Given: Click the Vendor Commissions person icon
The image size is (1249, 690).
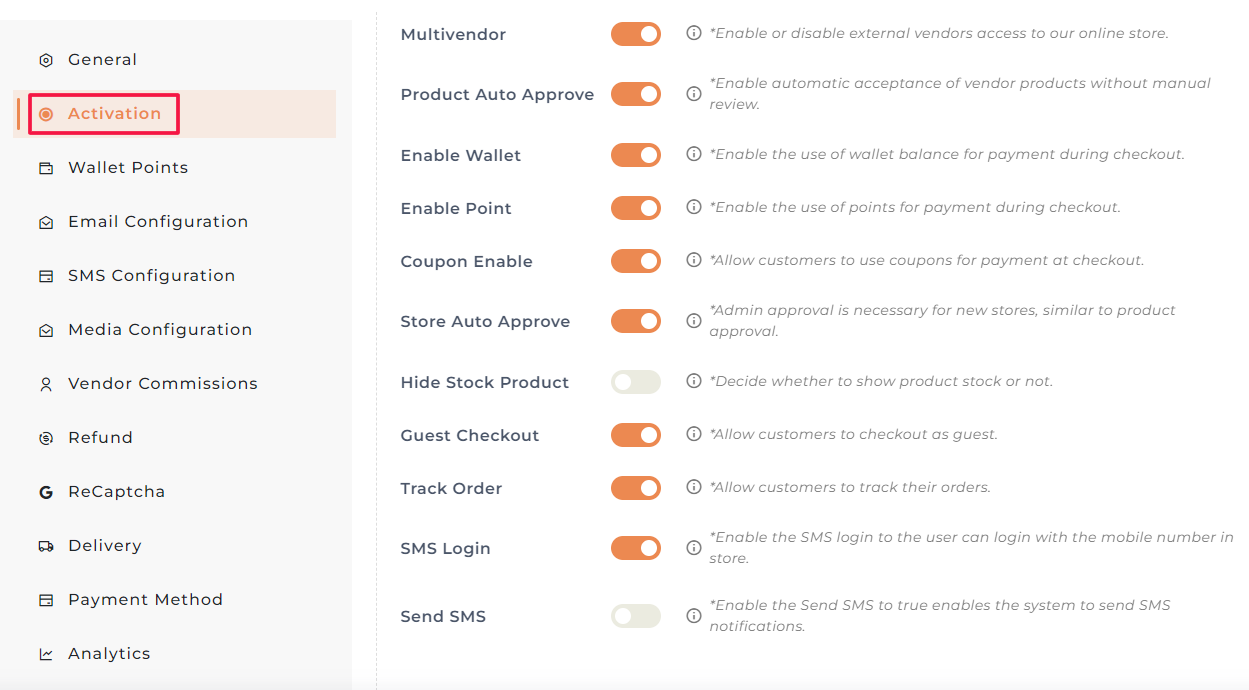Looking at the screenshot, I should (46, 384).
